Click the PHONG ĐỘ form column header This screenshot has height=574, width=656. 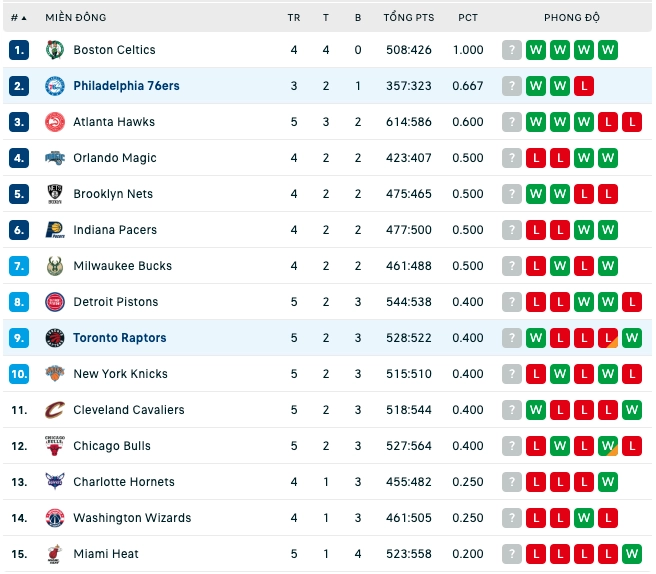coord(571,18)
